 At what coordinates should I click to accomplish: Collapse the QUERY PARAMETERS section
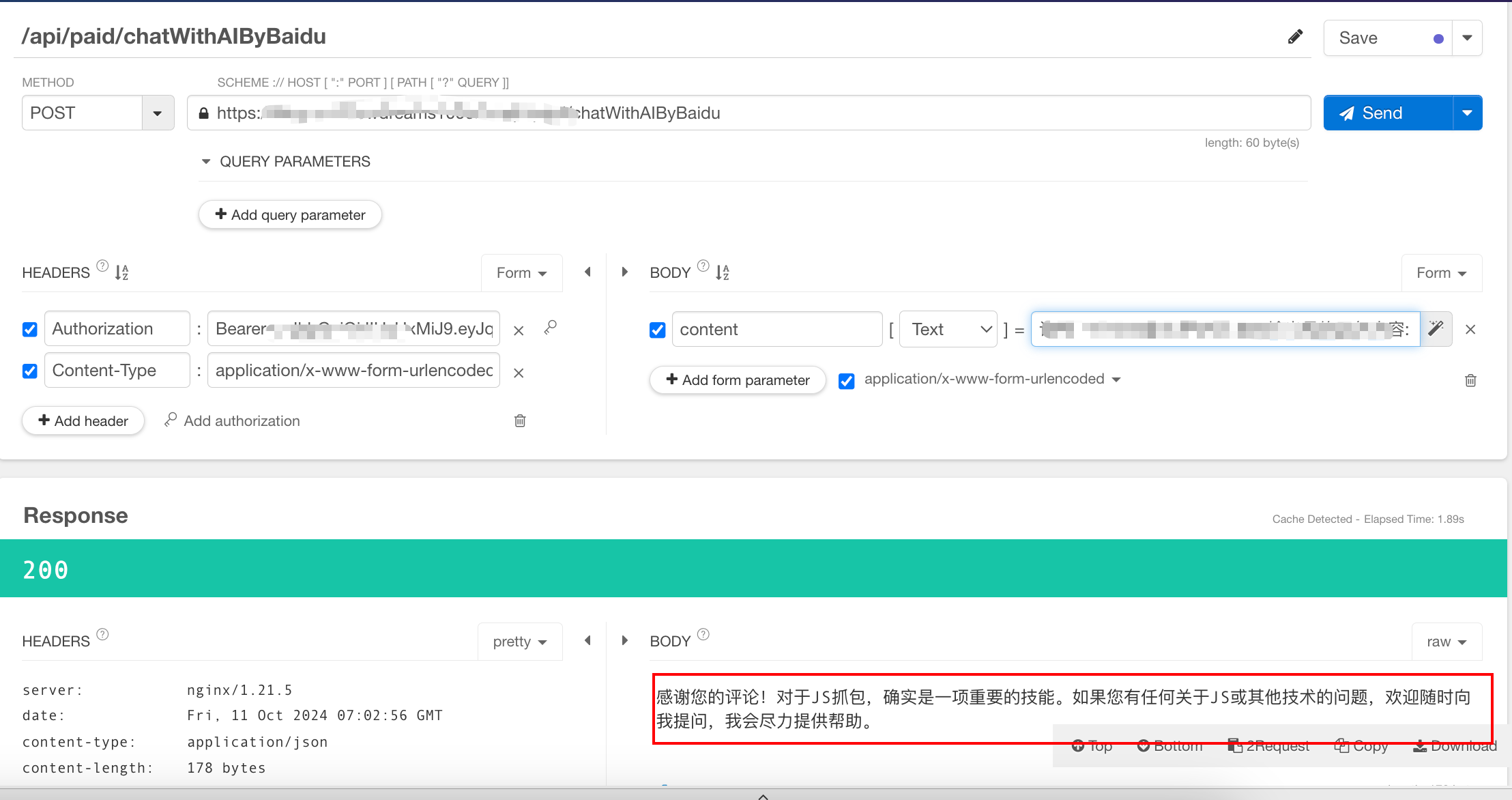point(206,162)
